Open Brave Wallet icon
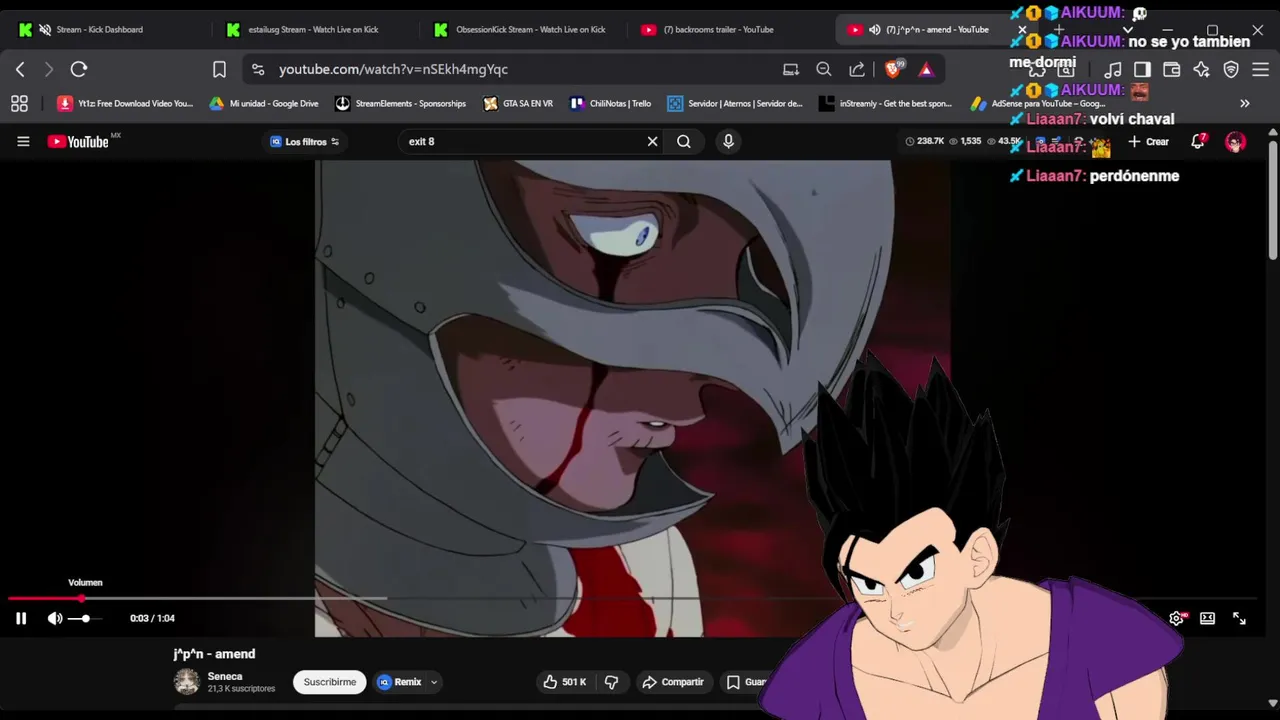Image resolution: width=1280 pixels, height=720 pixels. click(1172, 69)
